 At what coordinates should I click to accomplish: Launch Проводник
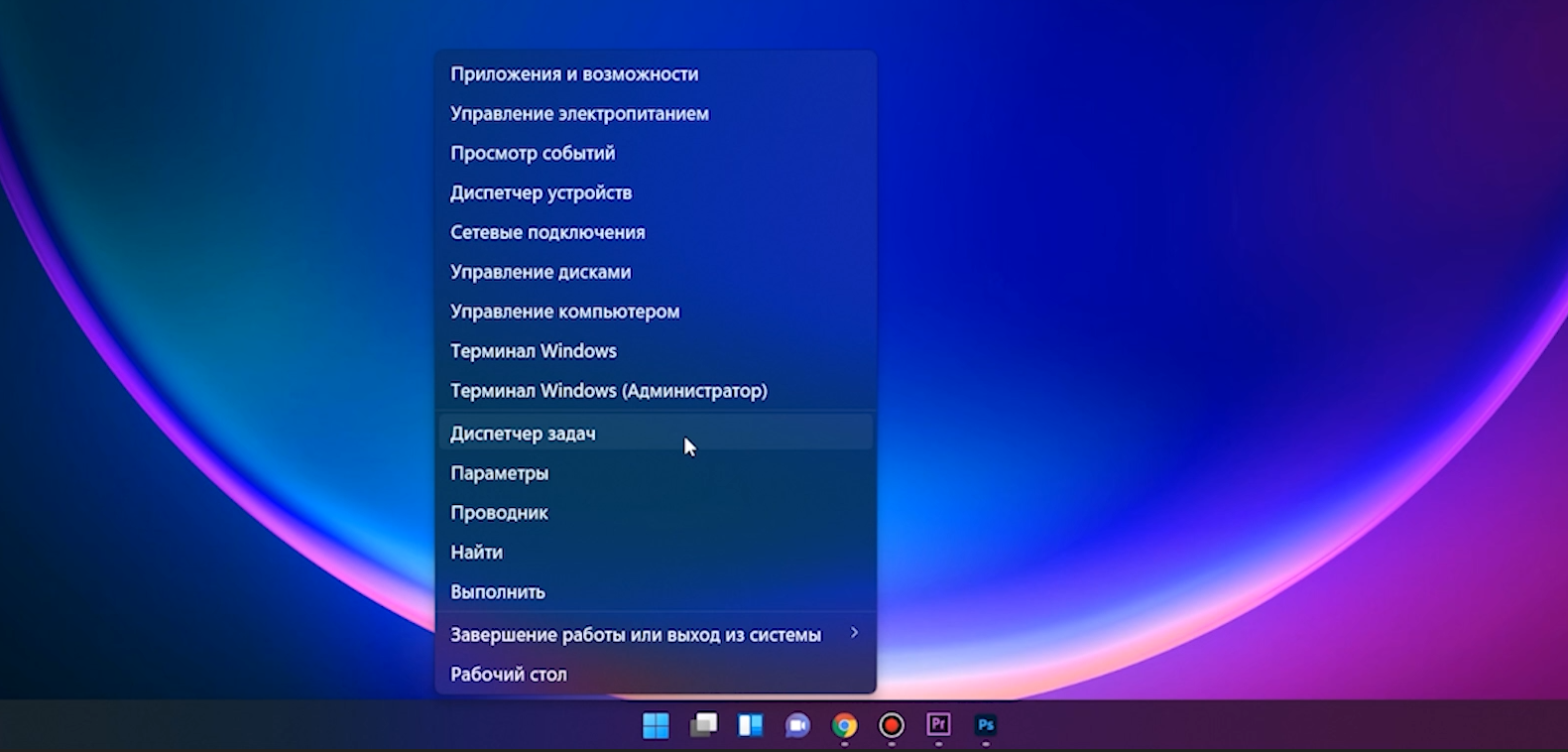coord(656,513)
